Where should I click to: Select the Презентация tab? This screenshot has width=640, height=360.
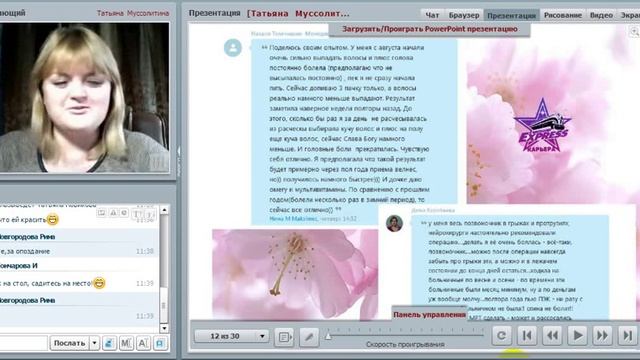511,15
